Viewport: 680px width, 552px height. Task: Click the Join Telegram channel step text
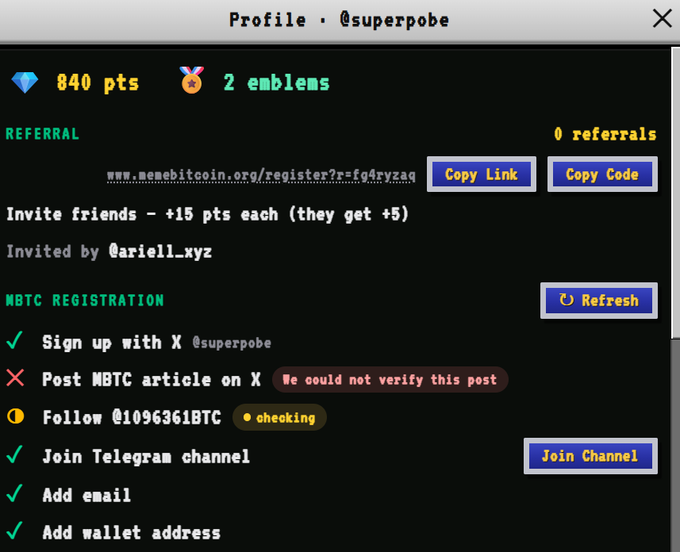146,457
